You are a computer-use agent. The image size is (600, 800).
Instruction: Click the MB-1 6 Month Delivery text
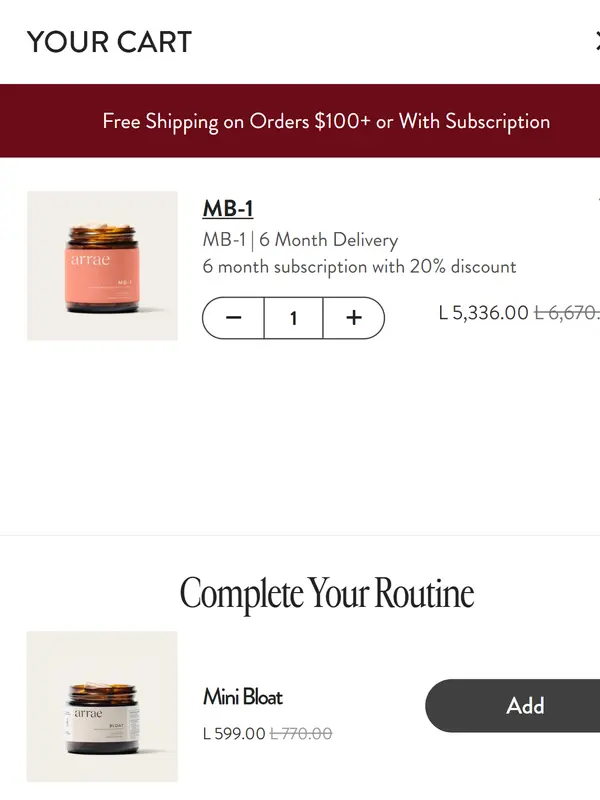[300, 240]
